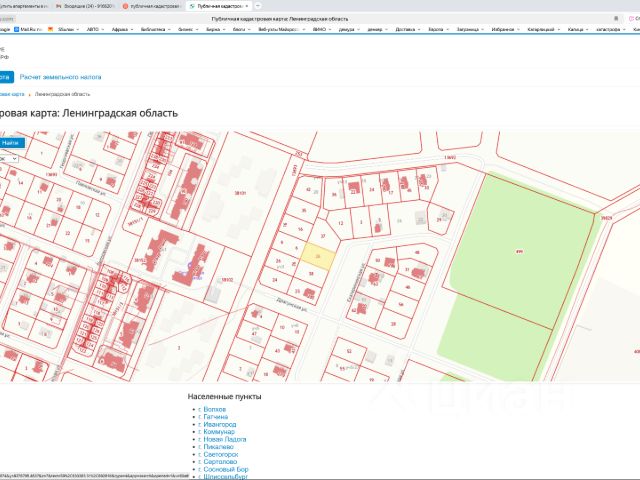Expand the Доставка bookmarks folder
The width and height of the screenshot is (640, 480).
click(406, 29)
